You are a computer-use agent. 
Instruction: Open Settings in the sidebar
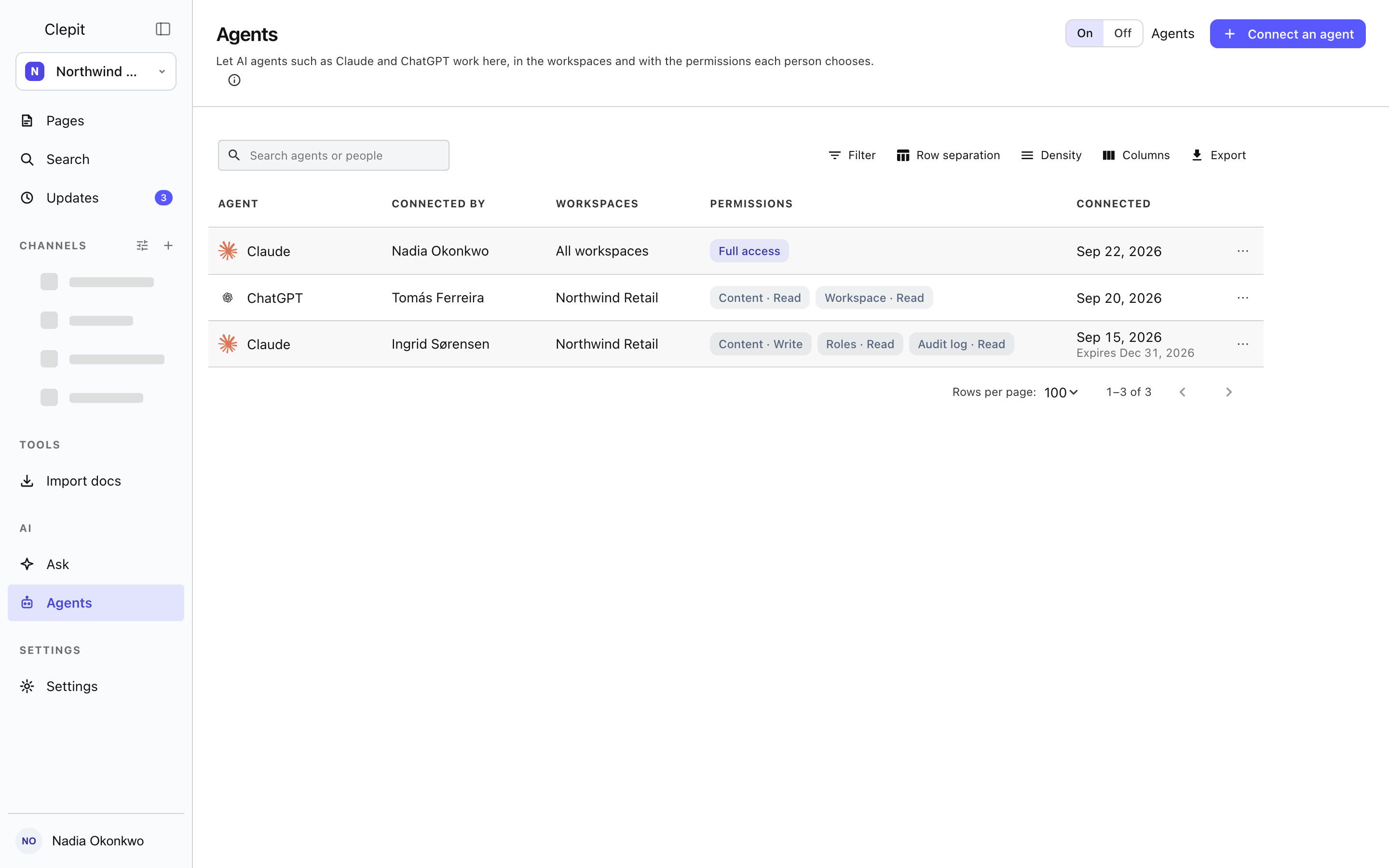pos(96,686)
